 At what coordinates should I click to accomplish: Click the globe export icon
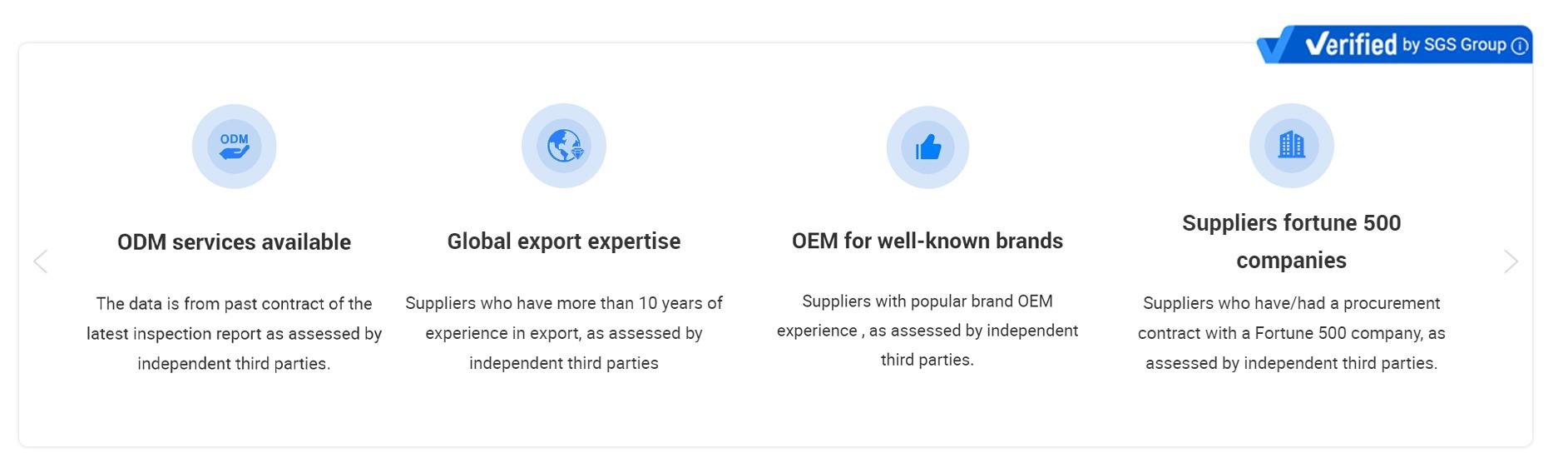tap(564, 146)
